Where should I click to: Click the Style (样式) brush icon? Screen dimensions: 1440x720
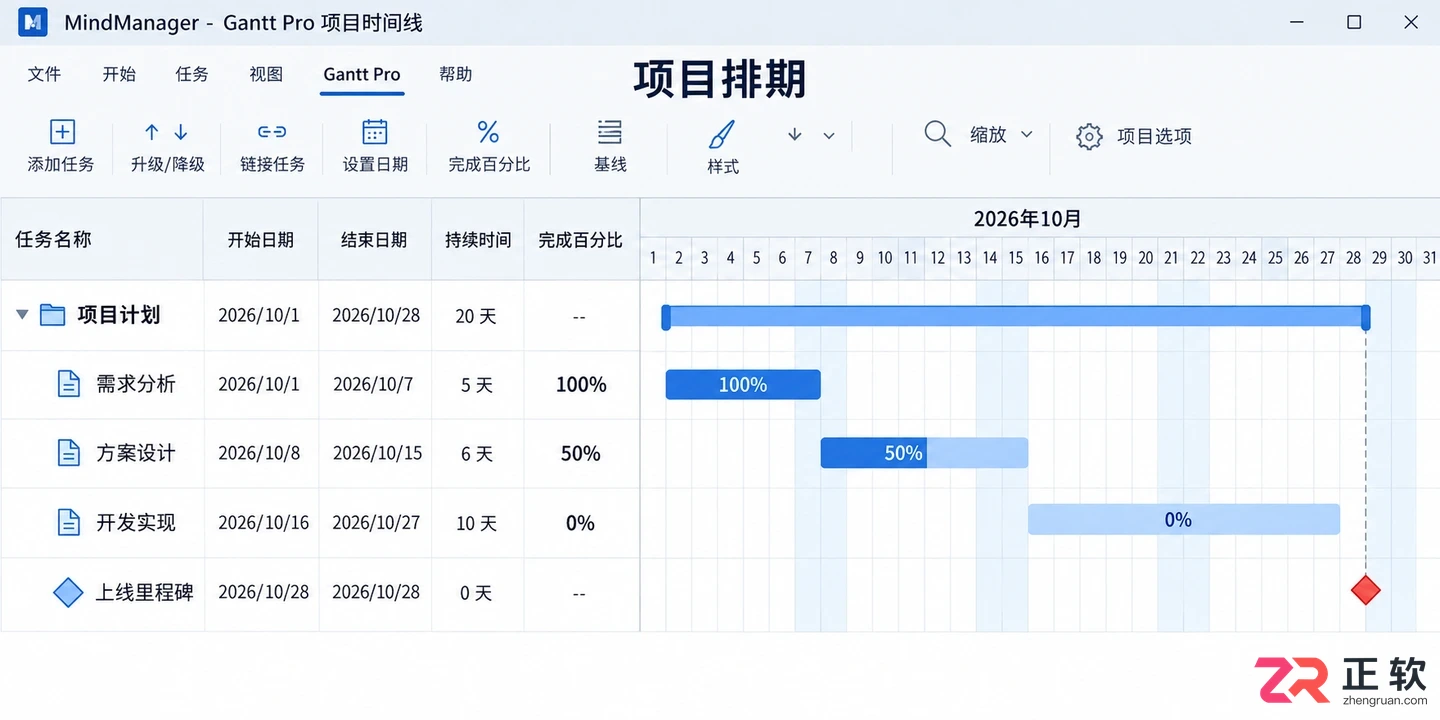722,134
